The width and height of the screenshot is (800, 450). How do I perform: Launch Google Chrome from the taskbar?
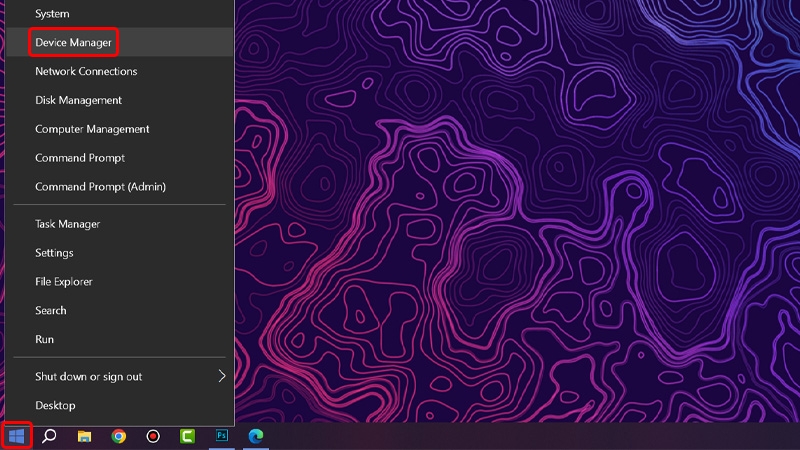point(118,436)
